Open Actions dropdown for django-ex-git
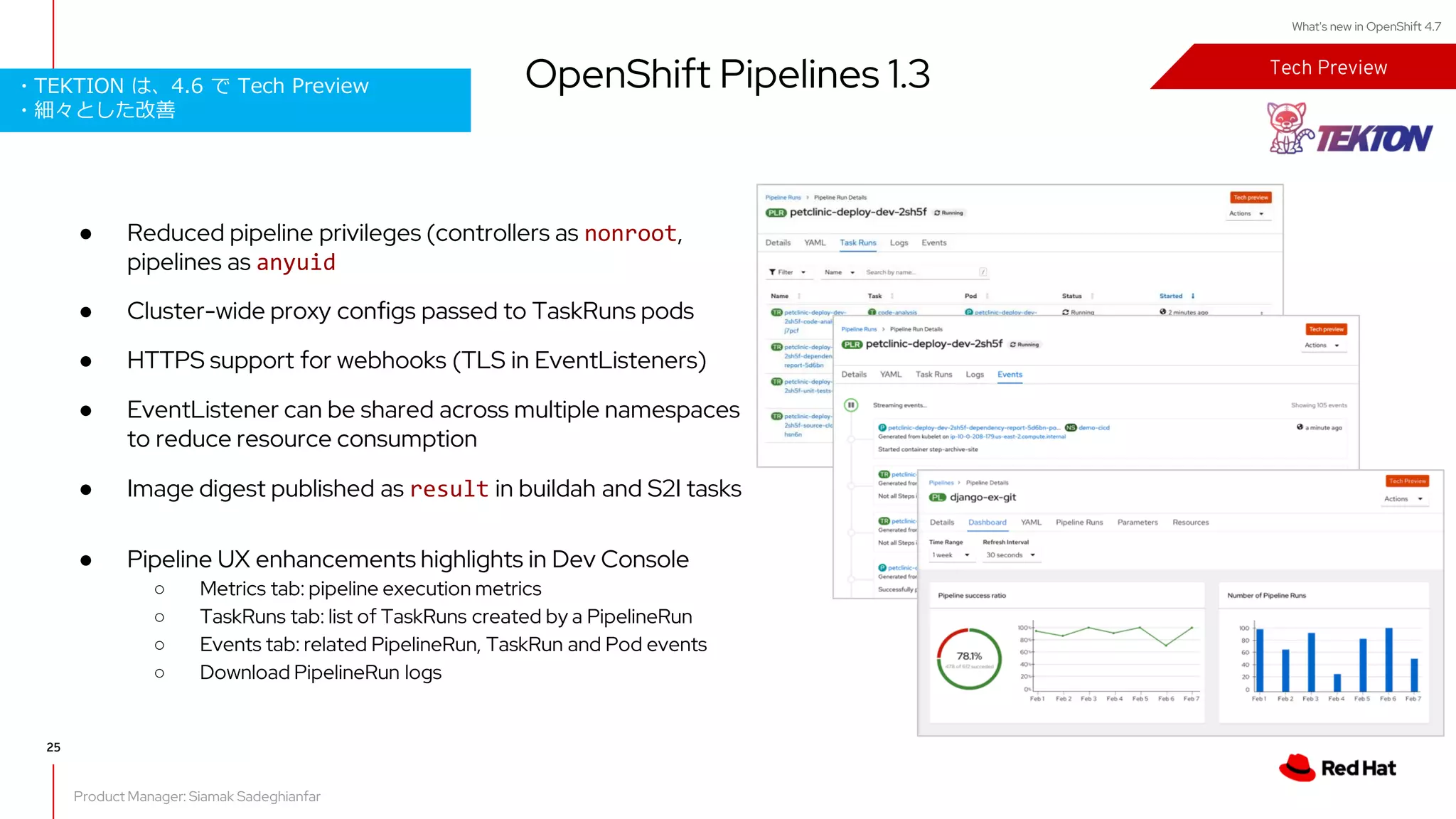Image resolution: width=1456 pixels, height=819 pixels. tap(1404, 499)
